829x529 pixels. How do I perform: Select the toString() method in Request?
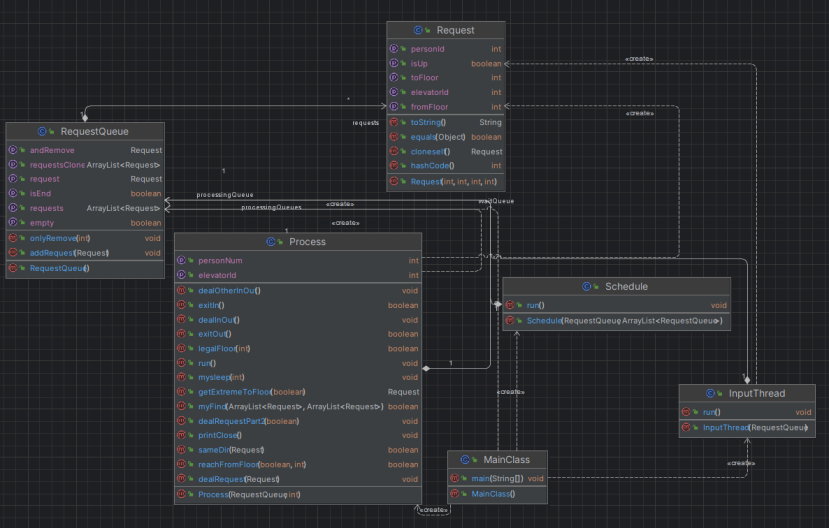(429, 122)
